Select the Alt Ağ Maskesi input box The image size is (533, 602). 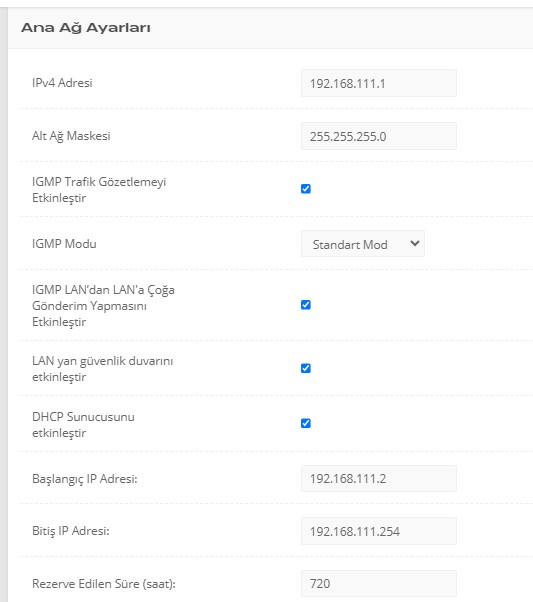click(379, 136)
